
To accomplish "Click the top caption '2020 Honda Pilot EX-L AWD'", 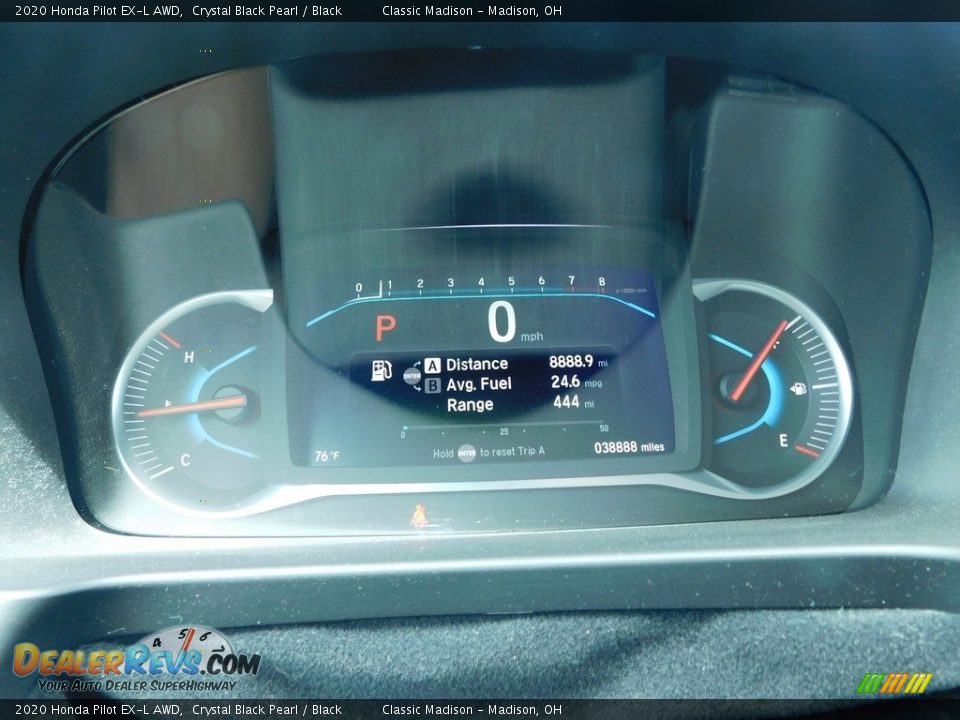I will [98, 11].
